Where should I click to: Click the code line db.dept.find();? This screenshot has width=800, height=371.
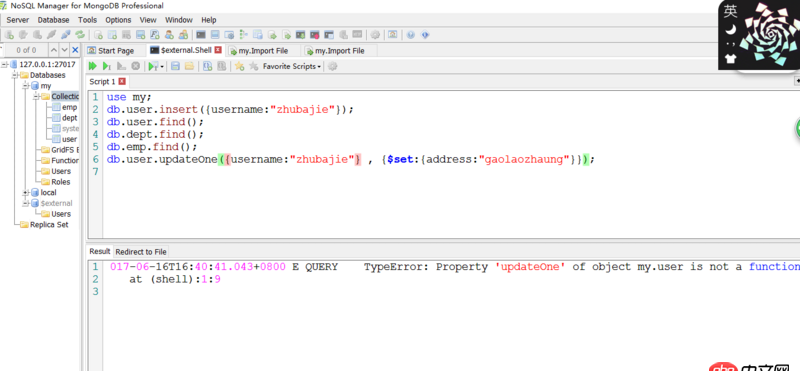pyautogui.click(x=155, y=134)
